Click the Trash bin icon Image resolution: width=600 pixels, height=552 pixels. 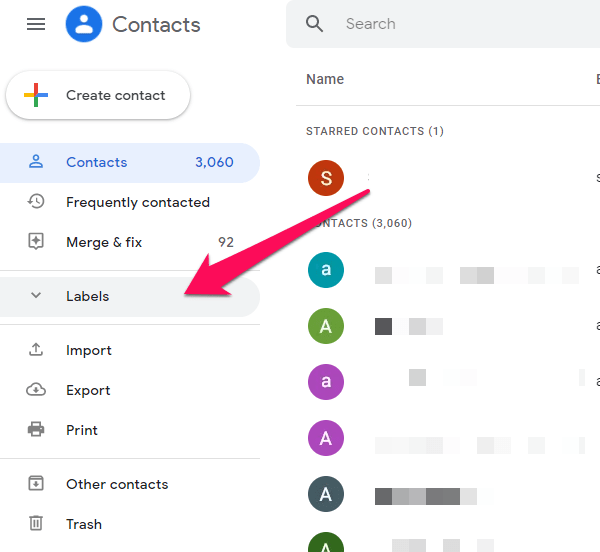[x=36, y=524]
